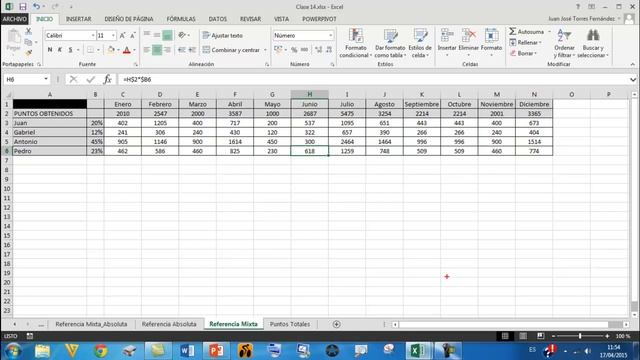Expand the Name Box dropdown arrow
Screen dimensions: 640x360
(x=46, y=79)
